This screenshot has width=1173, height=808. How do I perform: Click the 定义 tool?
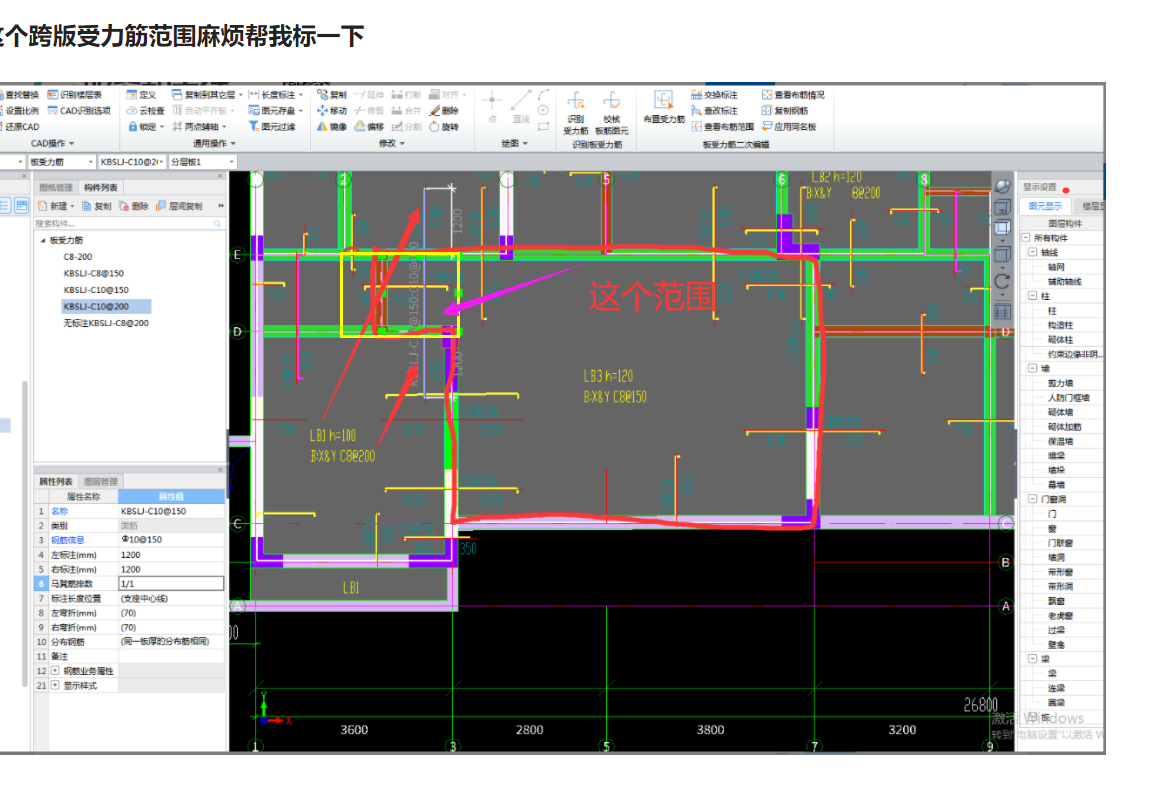tap(141, 95)
